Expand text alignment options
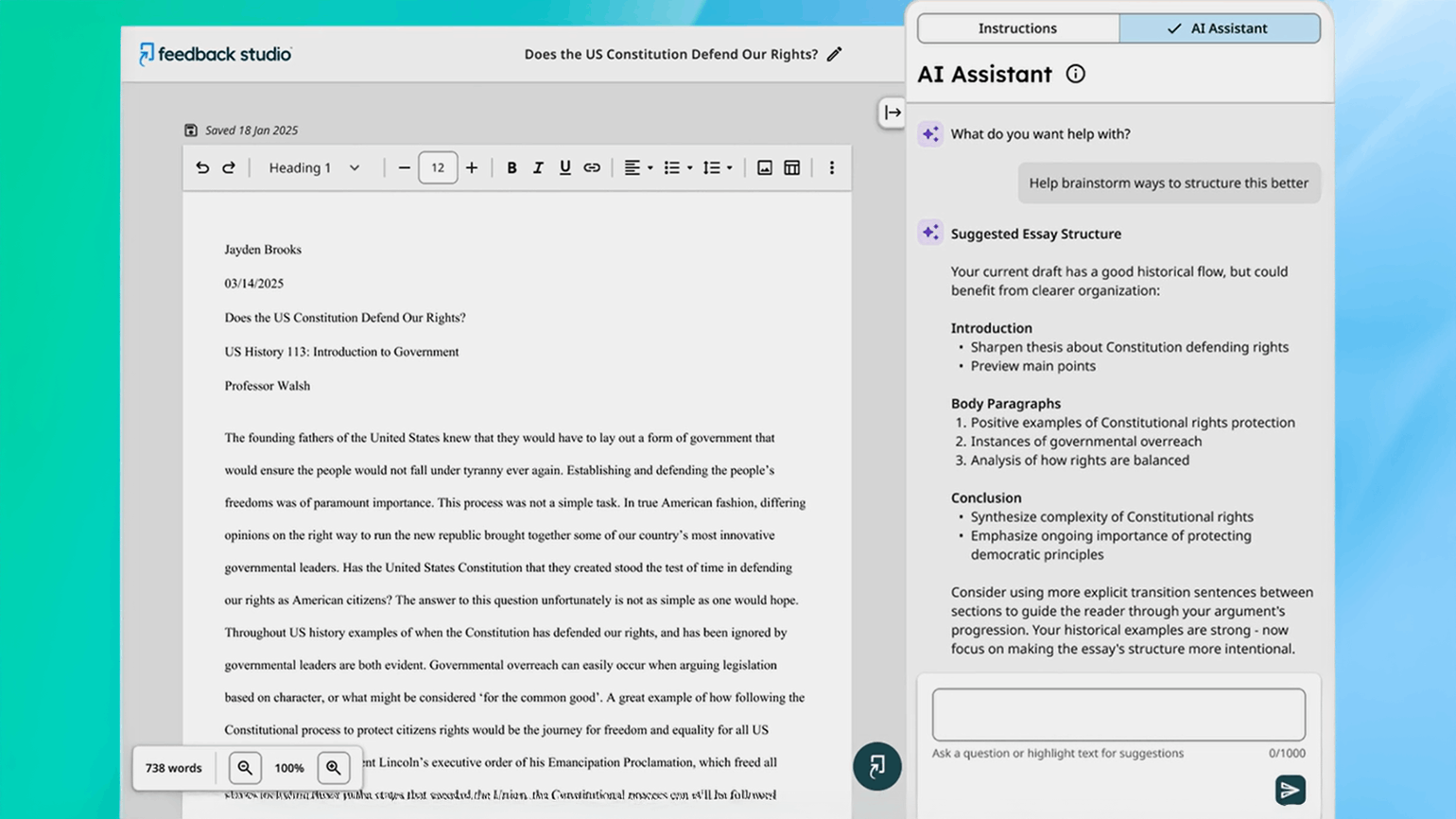The width and height of the screenshot is (1456, 819). (x=650, y=168)
